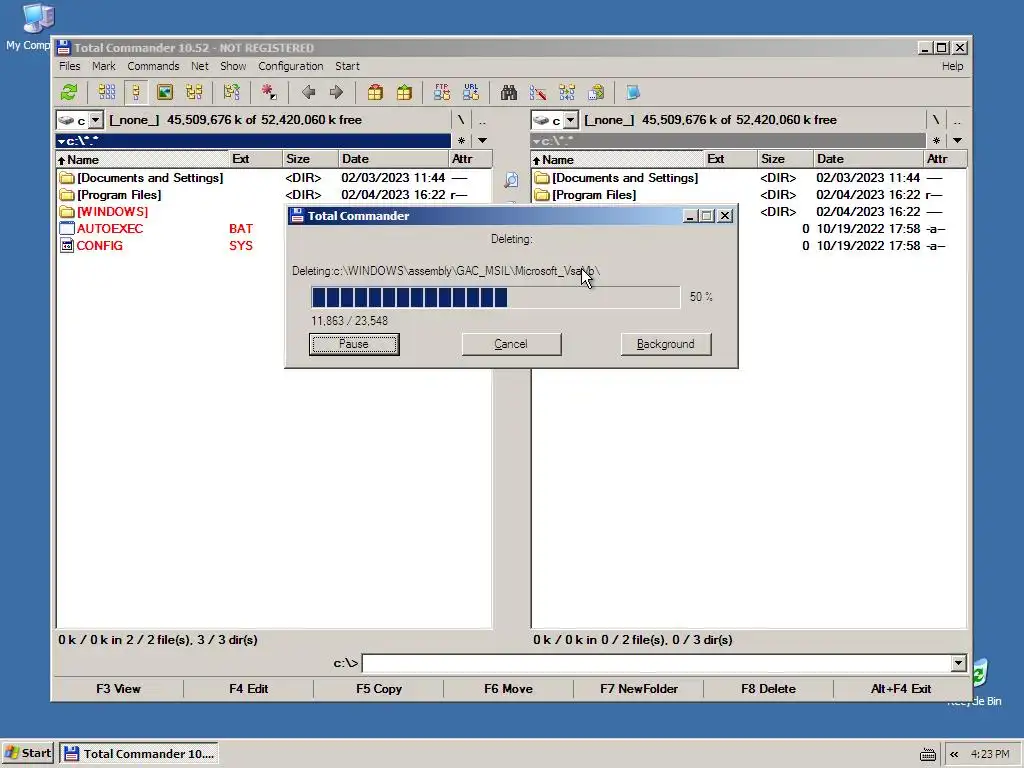Open left panel favorites asterisk button
Screen dimensions: 1024x768
point(462,140)
